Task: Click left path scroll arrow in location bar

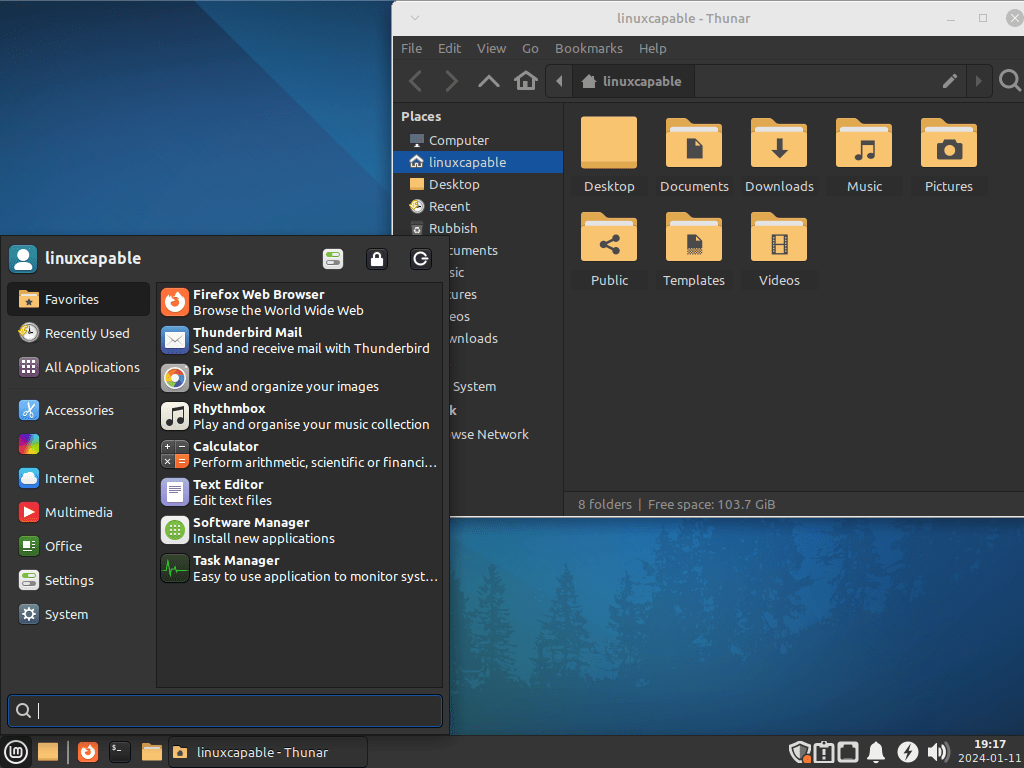Action: (x=559, y=81)
